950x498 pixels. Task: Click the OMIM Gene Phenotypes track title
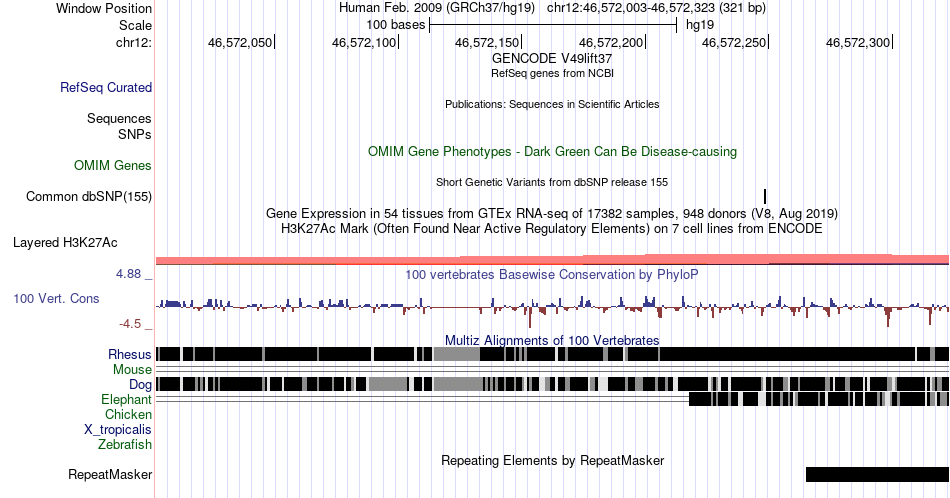pyautogui.click(x=552, y=151)
